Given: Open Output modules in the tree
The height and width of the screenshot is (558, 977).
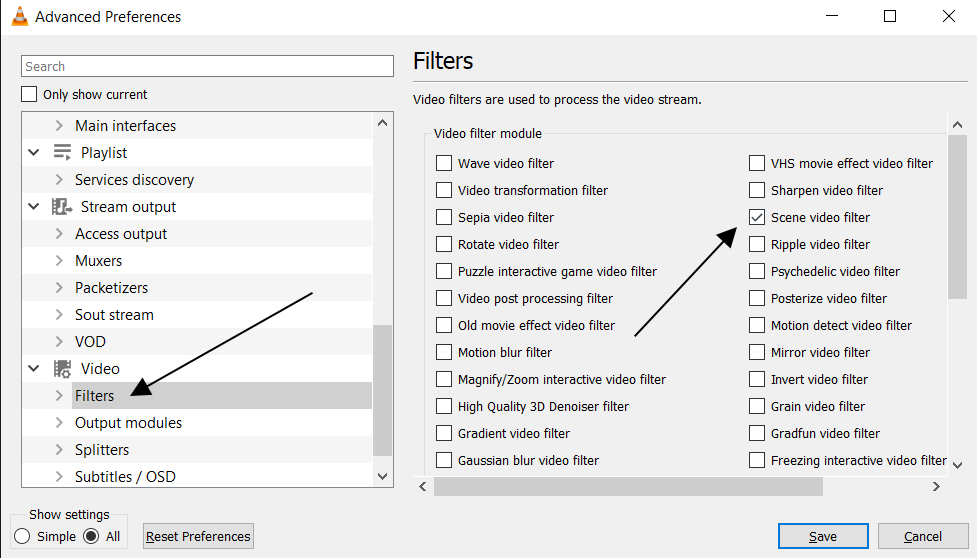Looking at the screenshot, I should [x=128, y=423].
